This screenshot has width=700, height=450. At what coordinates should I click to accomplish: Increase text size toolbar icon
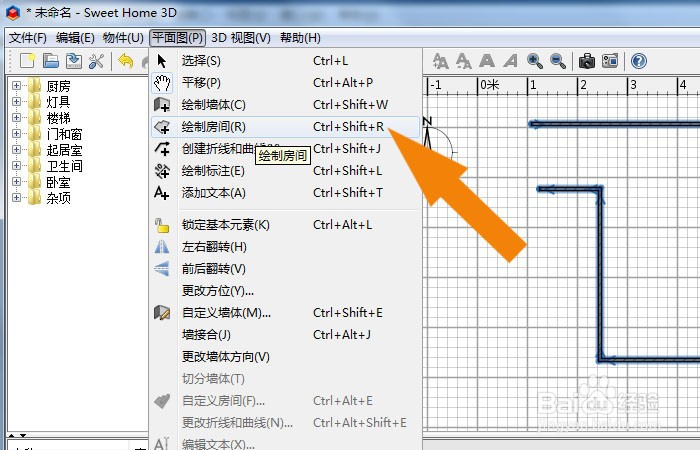[x=440, y=61]
